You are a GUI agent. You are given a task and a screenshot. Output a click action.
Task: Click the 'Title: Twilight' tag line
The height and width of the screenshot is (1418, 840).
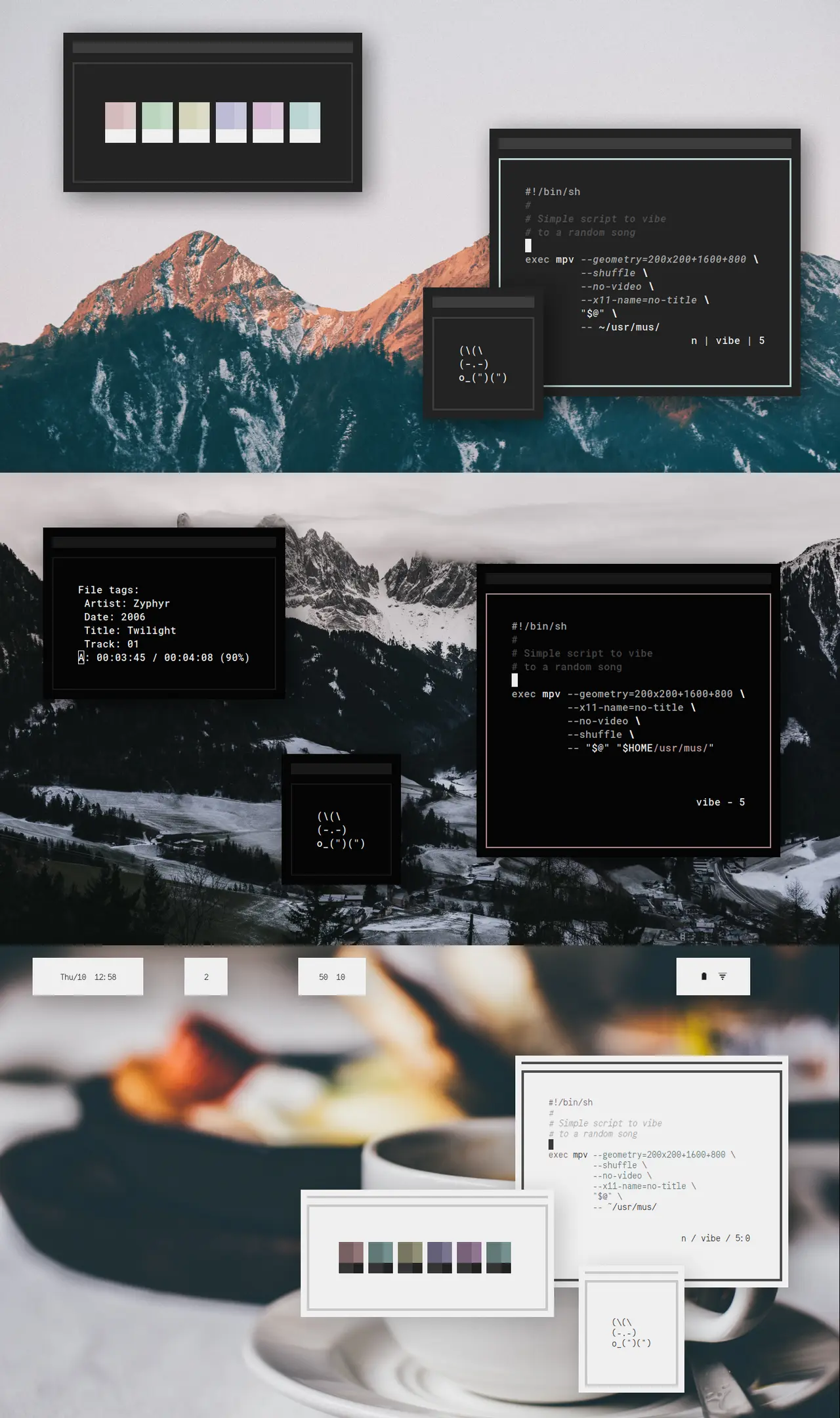click(x=130, y=630)
